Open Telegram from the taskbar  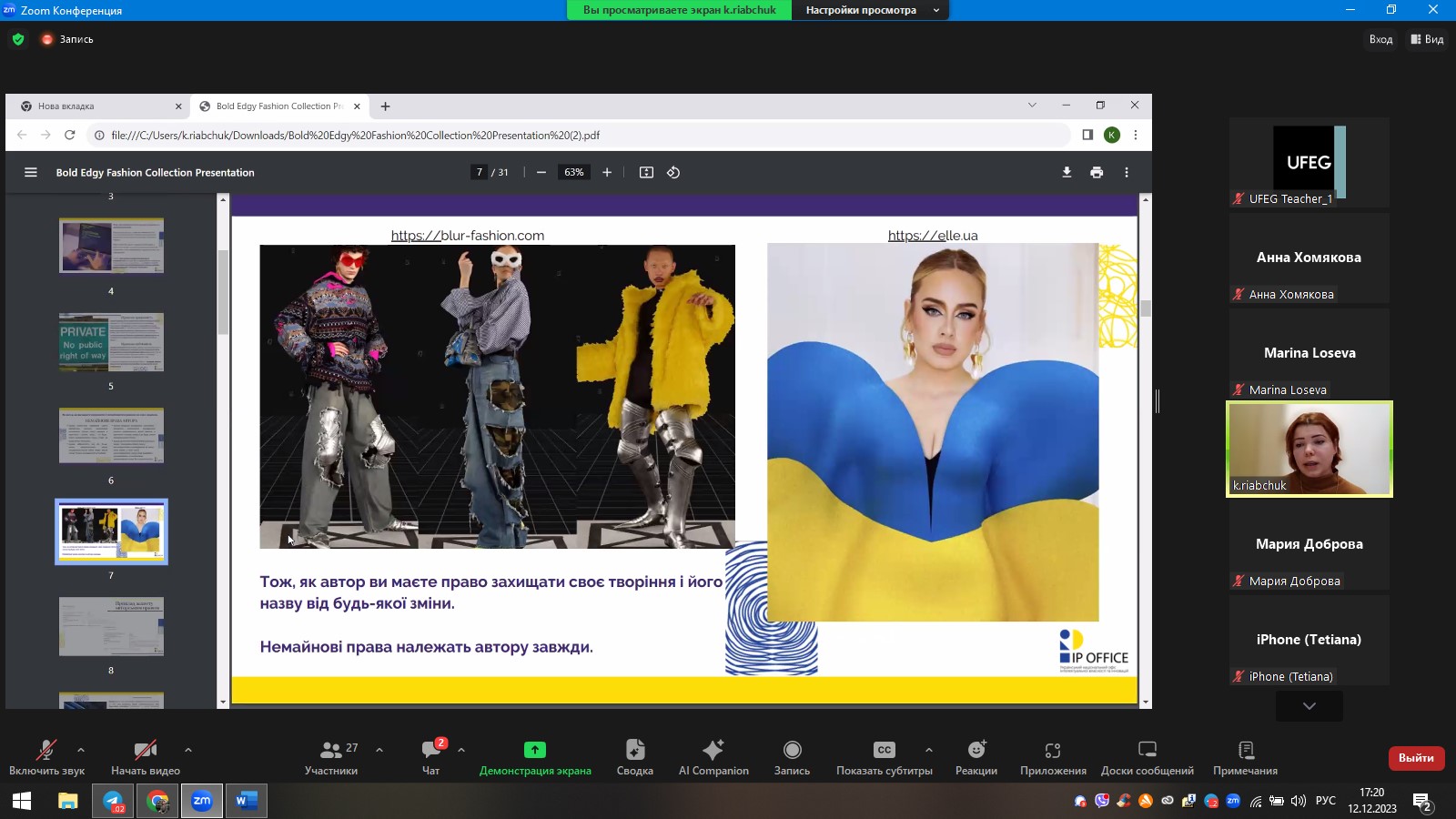click(x=114, y=801)
